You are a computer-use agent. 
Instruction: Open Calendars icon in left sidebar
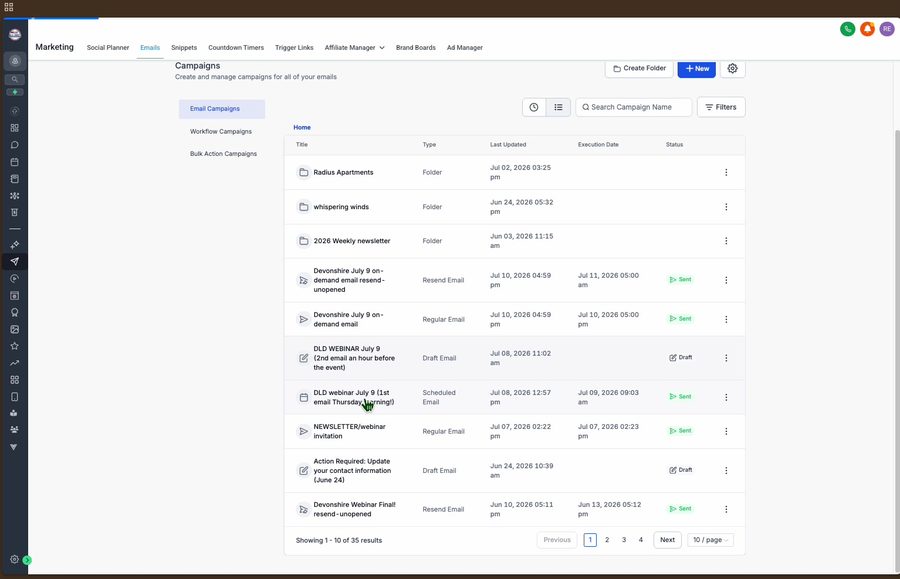tap(14, 162)
